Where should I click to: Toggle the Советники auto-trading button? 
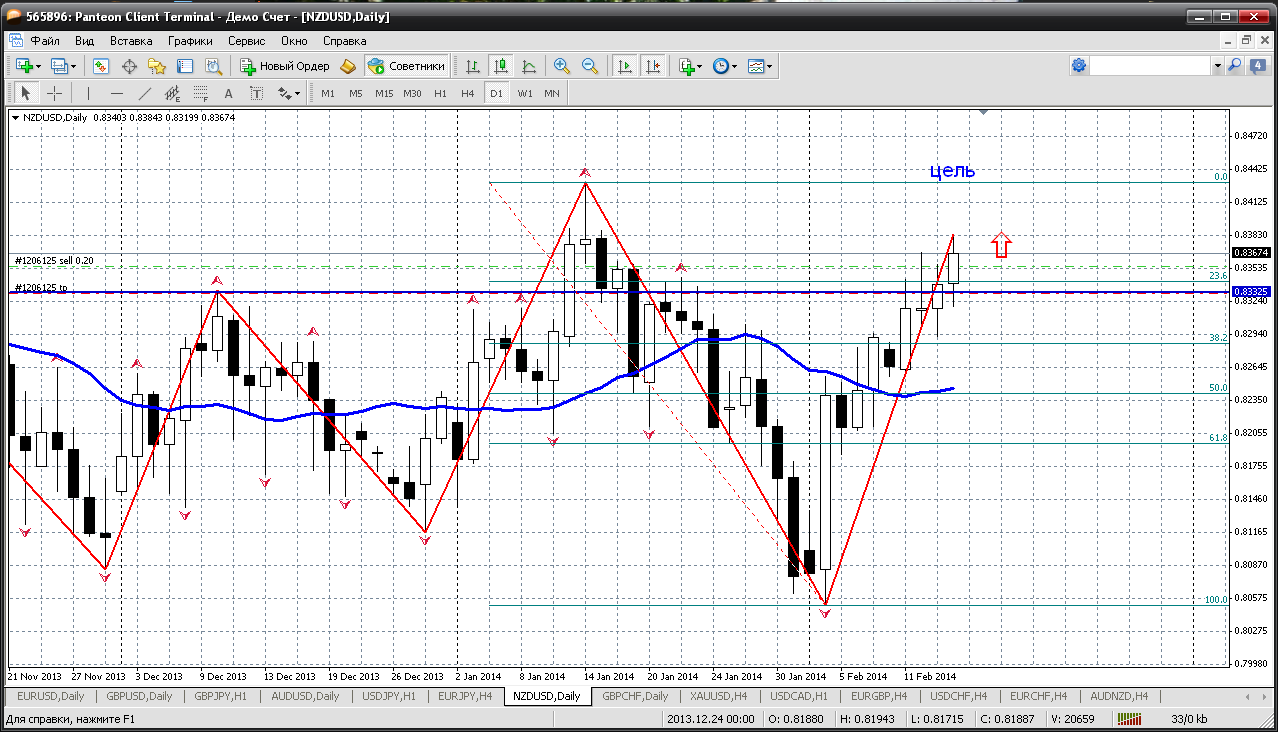[x=406, y=66]
